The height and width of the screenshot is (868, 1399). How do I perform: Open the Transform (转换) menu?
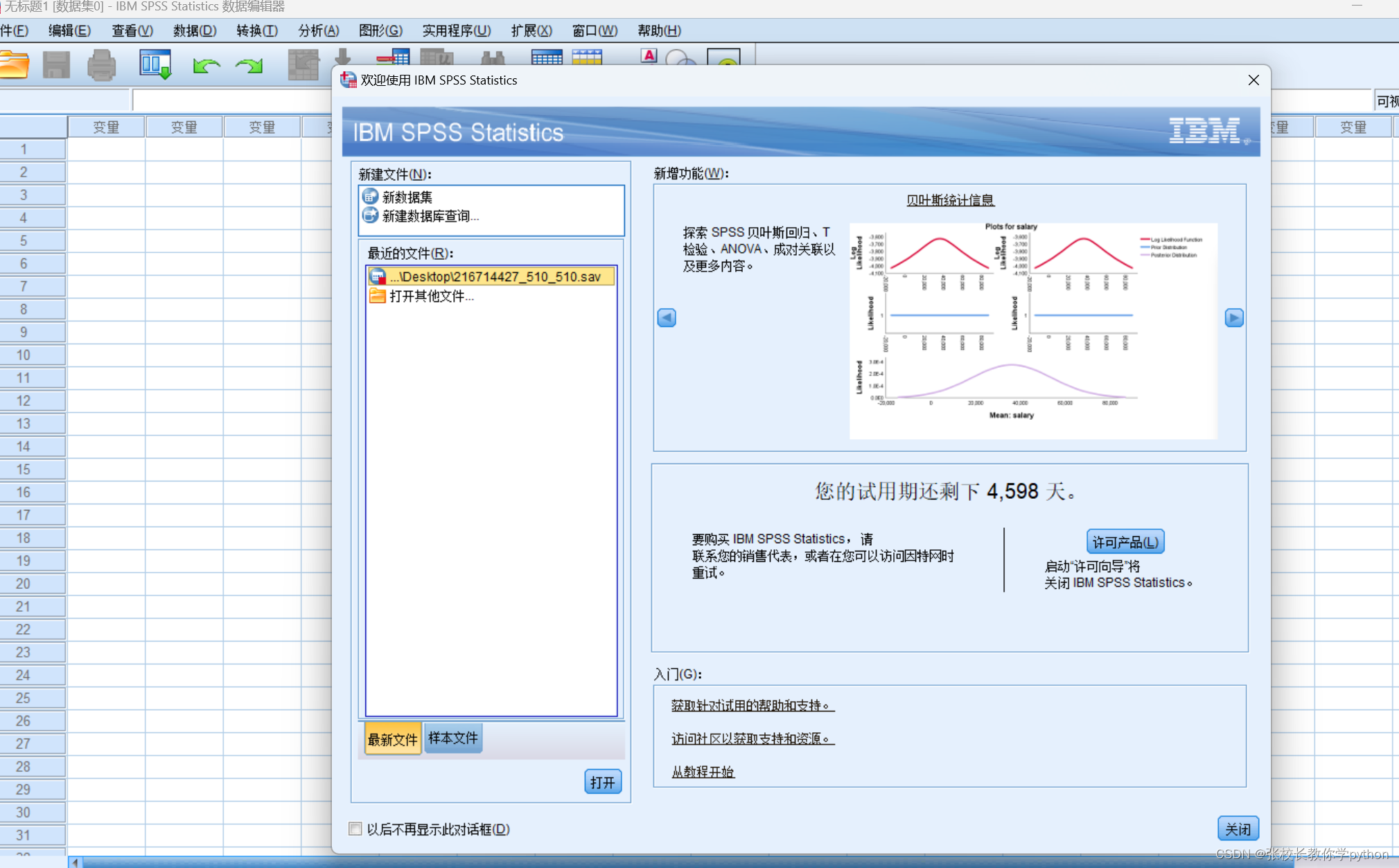point(256,30)
